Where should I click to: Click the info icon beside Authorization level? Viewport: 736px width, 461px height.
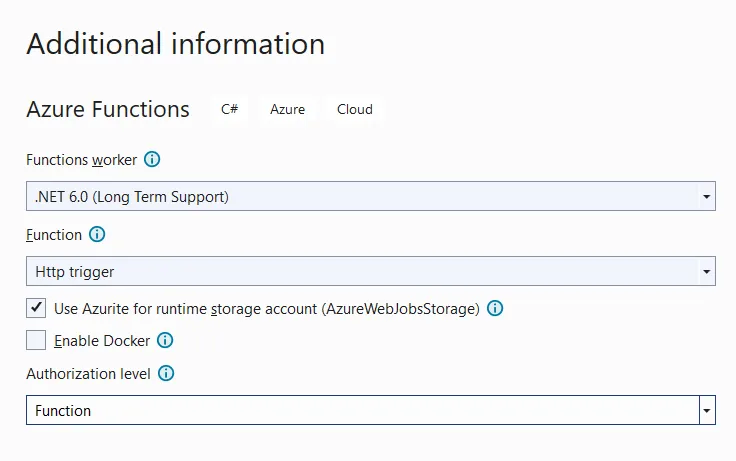[166, 374]
